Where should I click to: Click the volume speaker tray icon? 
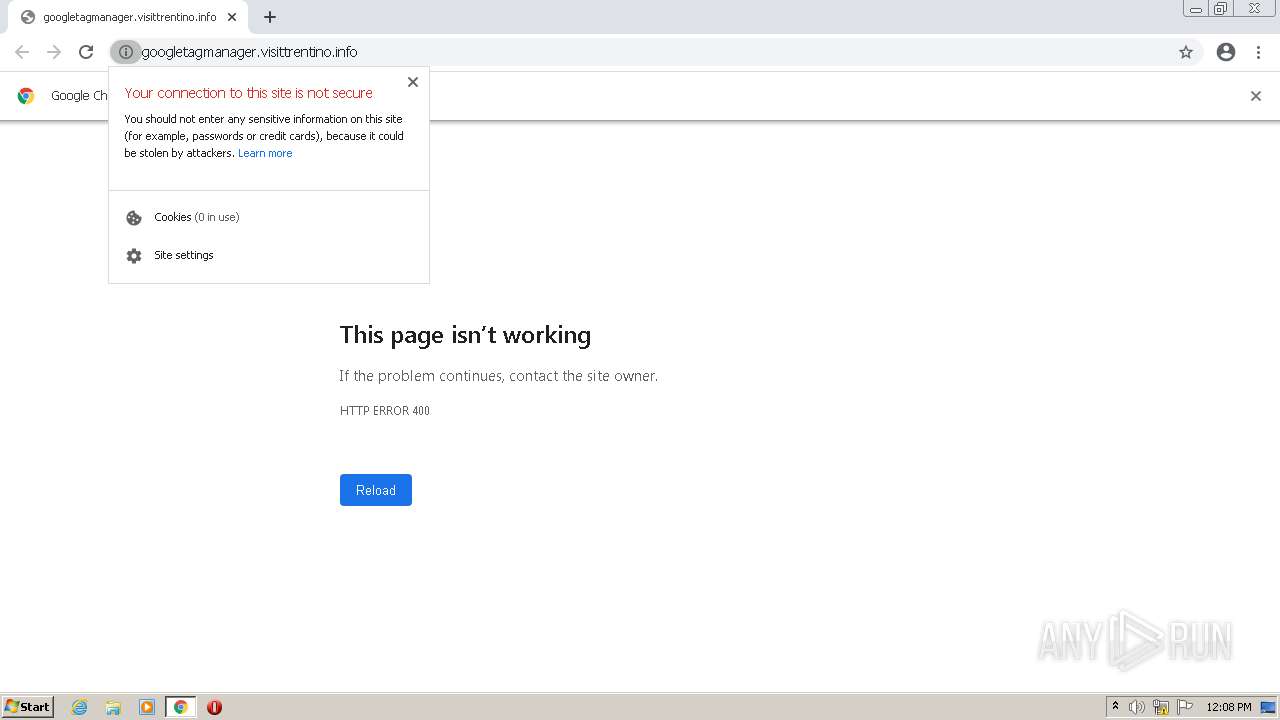point(1137,707)
